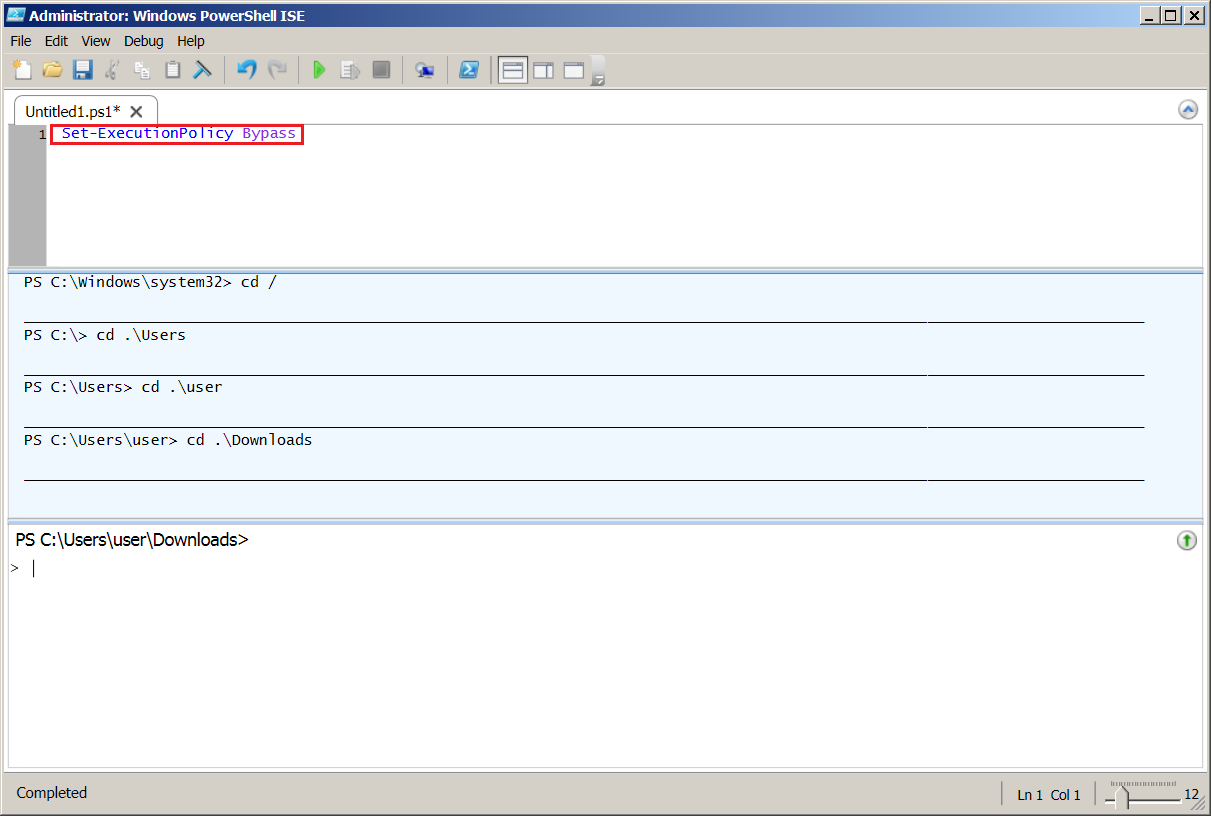
Task: Select the Untitled1.ps1 tab
Action: pos(72,111)
